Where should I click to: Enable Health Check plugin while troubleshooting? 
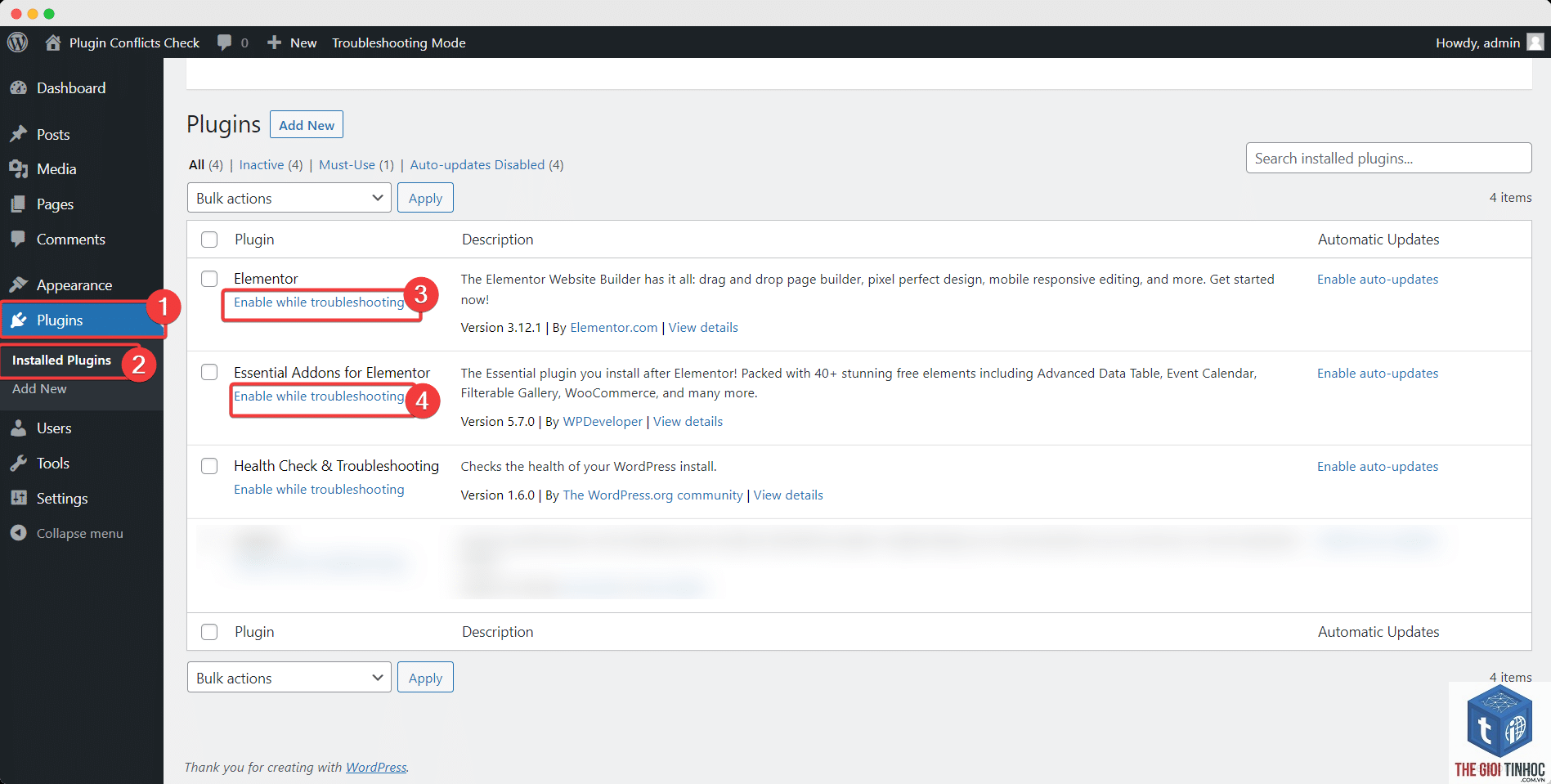319,490
